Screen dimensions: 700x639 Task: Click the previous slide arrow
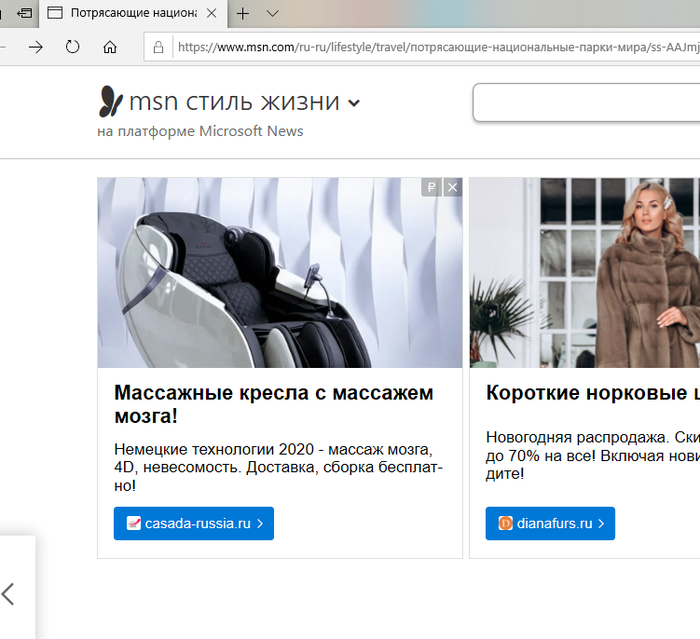(x=8, y=594)
